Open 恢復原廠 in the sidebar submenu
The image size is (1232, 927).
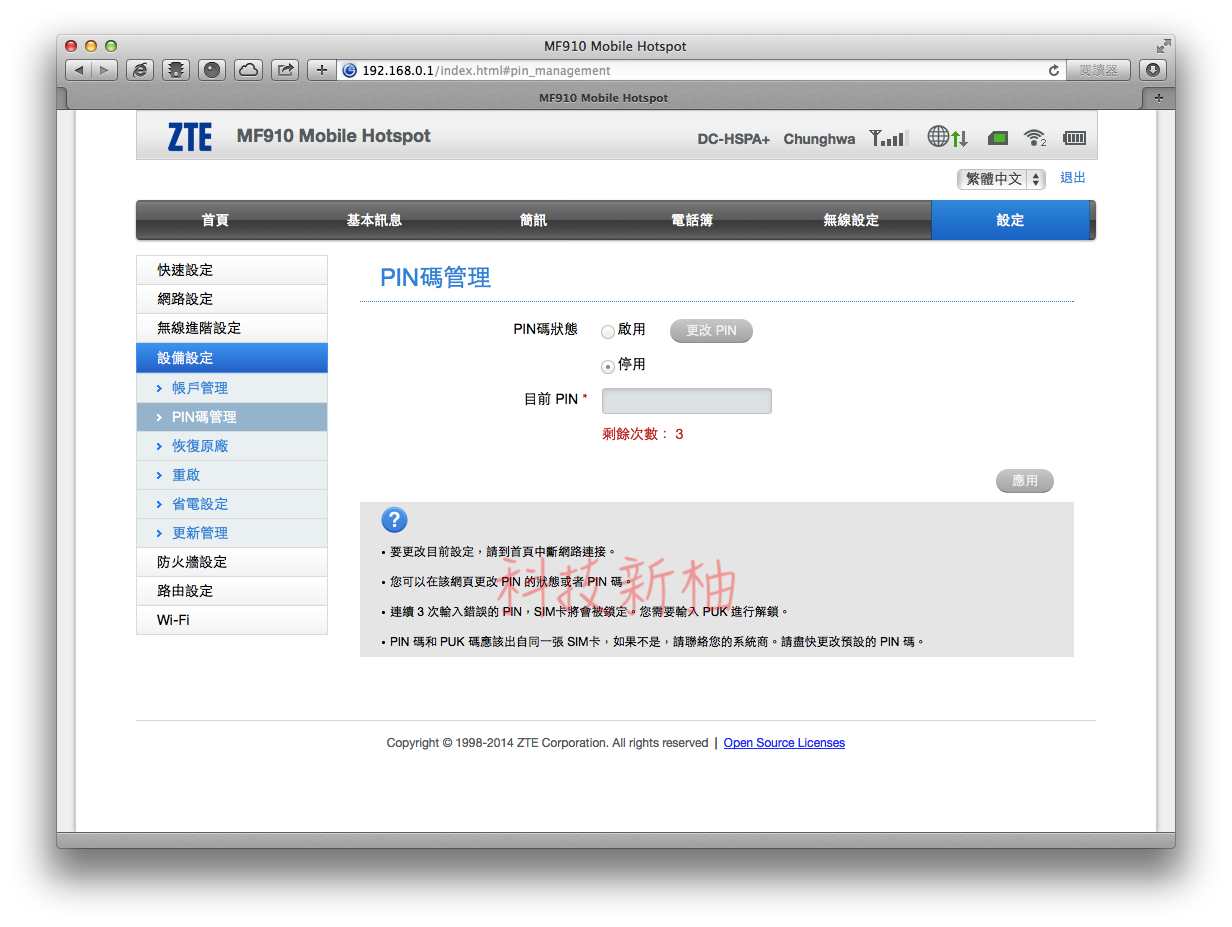pyautogui.click(x=232, y=446)
